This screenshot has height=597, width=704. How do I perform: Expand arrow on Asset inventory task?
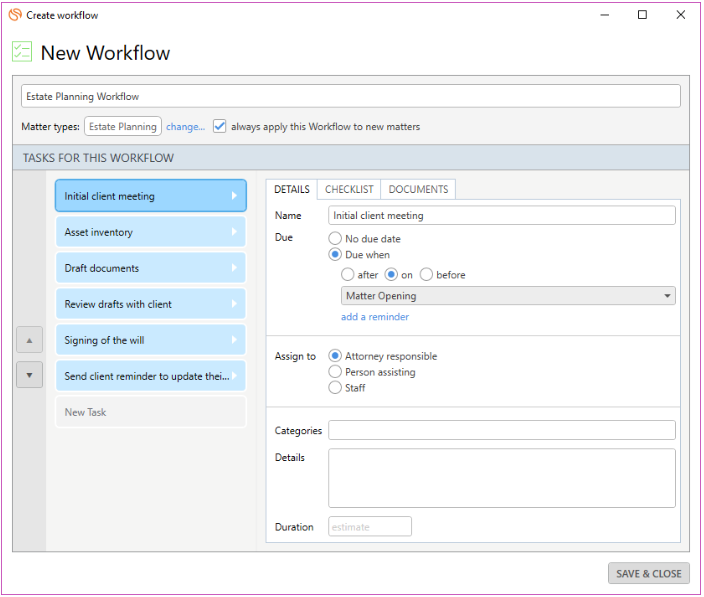234,232
